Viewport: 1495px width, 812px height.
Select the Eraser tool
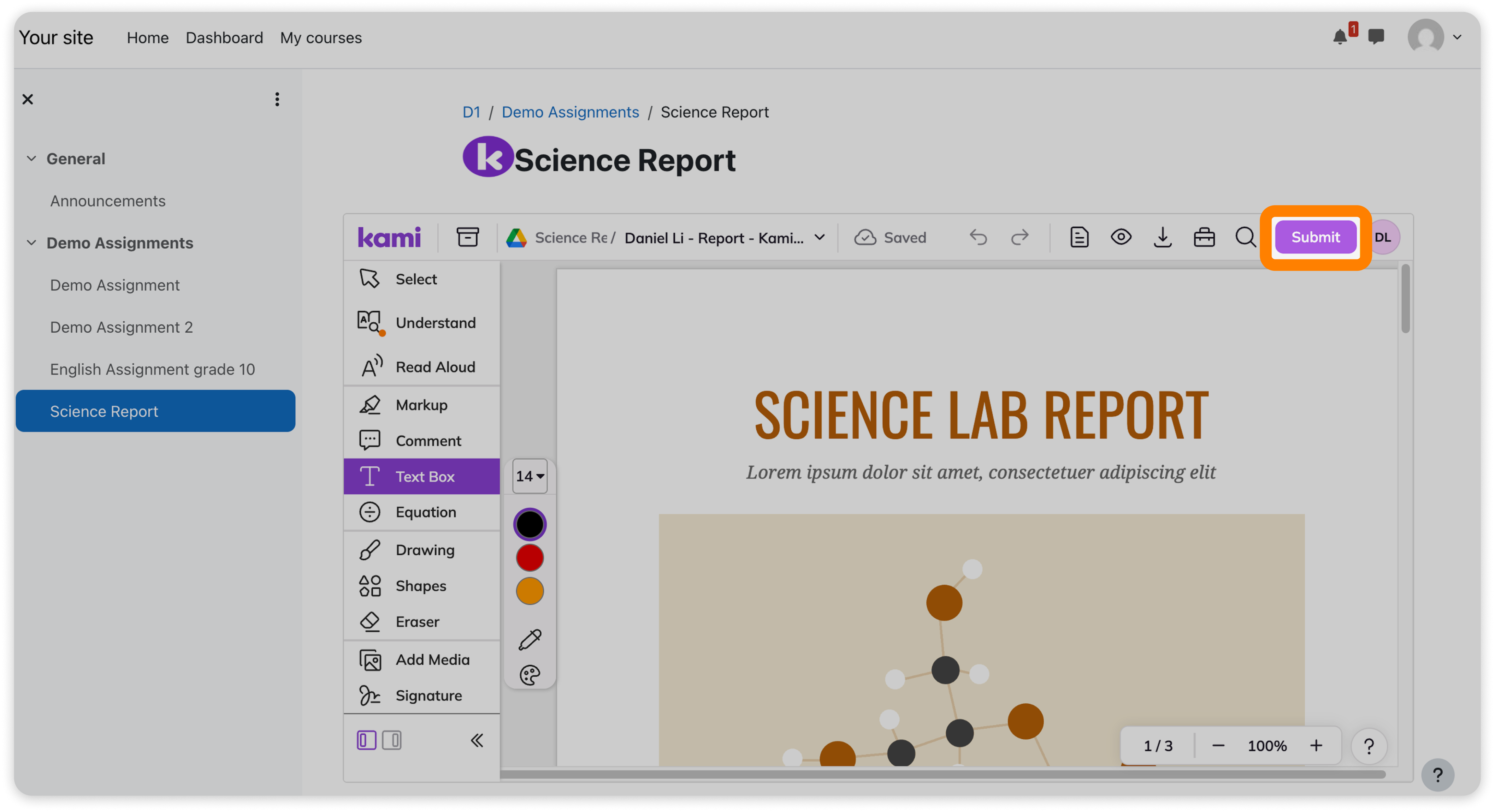[421, 621]
